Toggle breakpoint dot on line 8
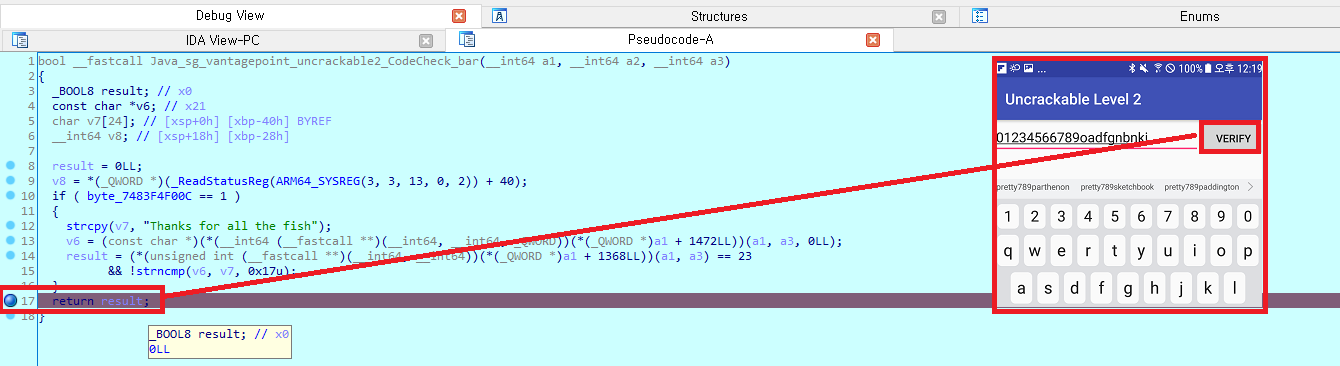1340x366 pixels. (x=10, y=165)
